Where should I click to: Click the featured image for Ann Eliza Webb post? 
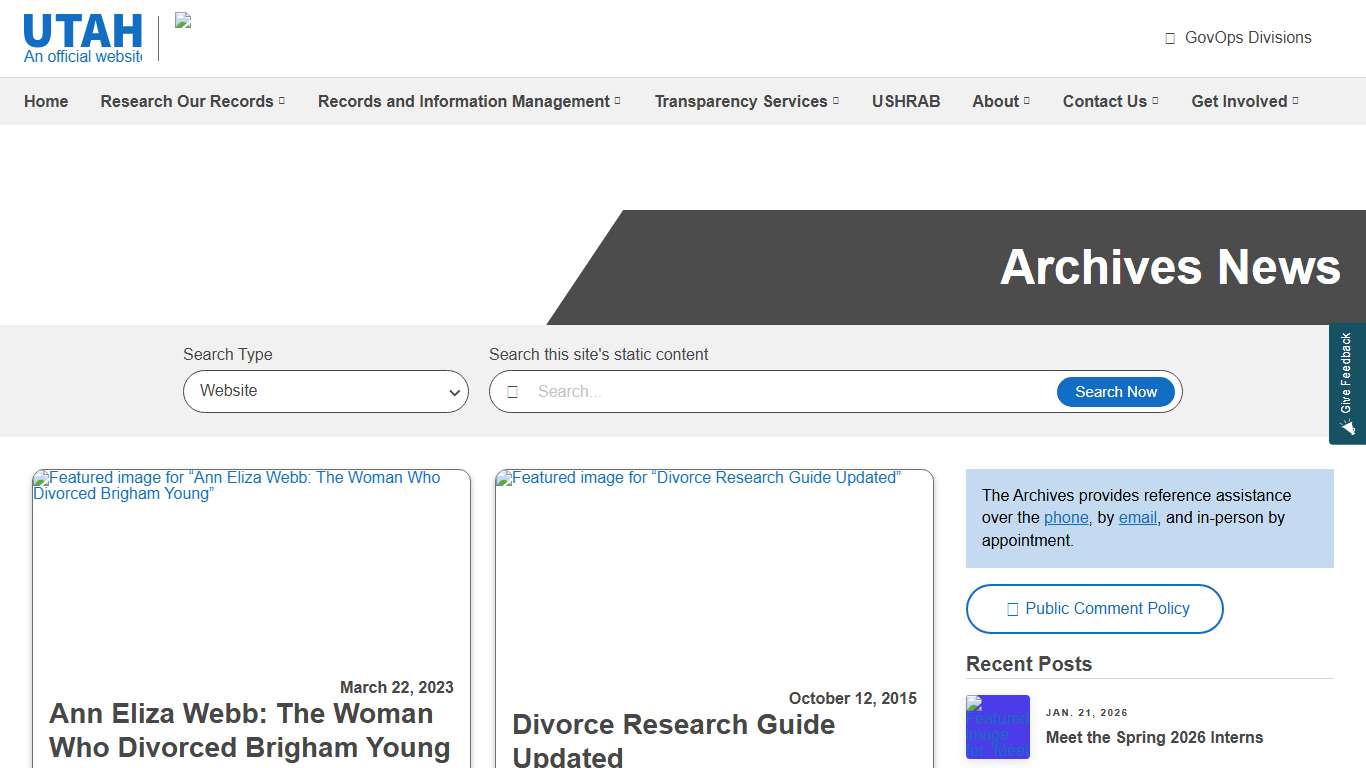pos(251,570)
